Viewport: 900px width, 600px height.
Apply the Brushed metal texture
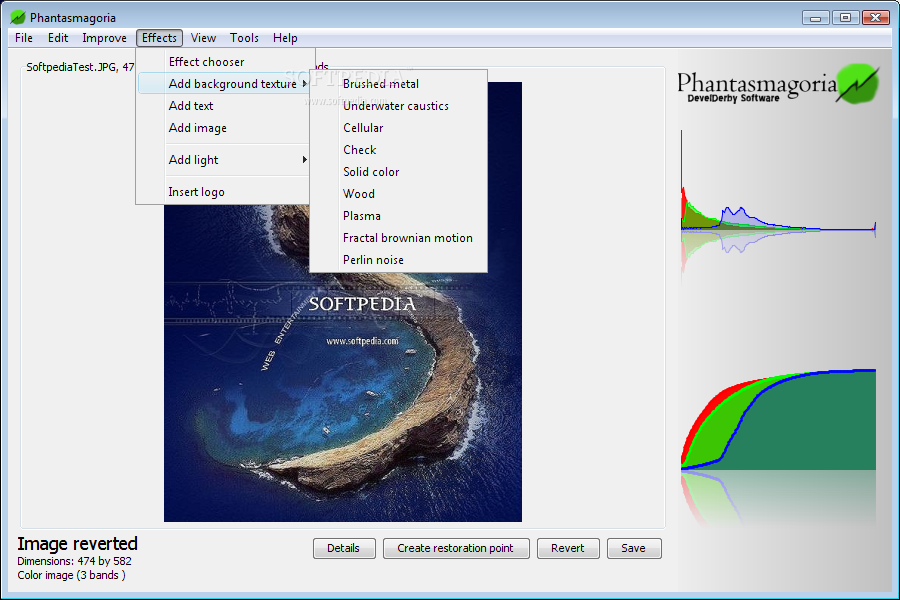coord(398,84)
